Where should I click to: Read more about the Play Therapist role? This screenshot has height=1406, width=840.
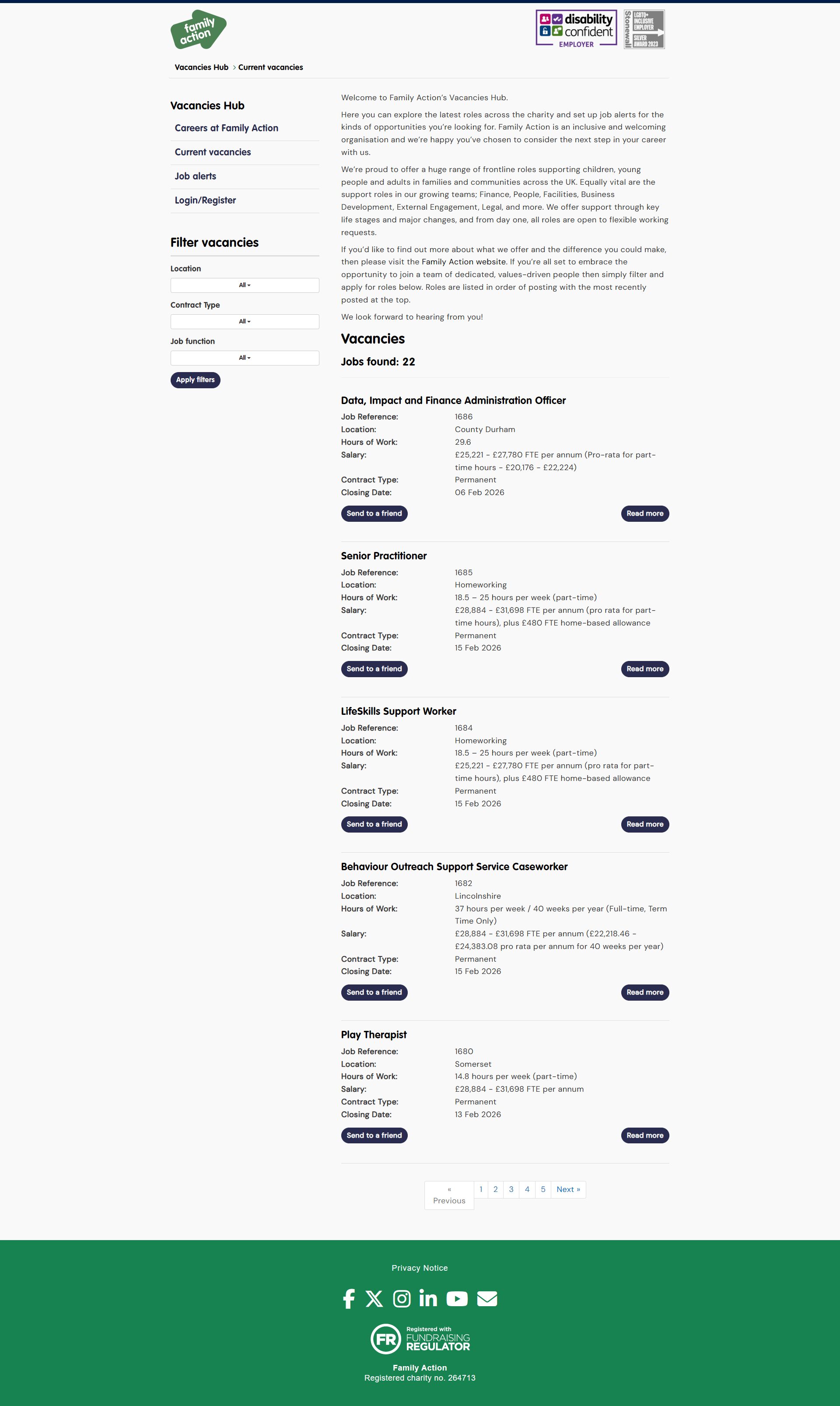point(644,1135)
